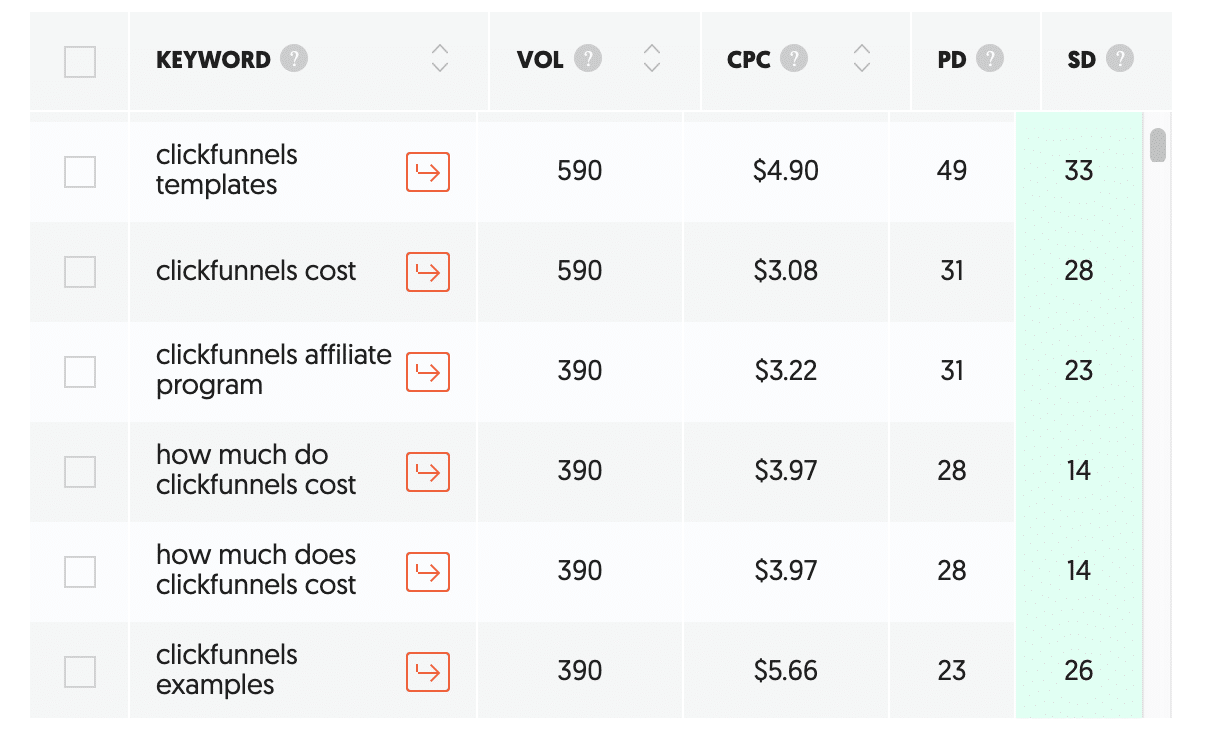Show help tooltip next to KEYWORD header

(x=294, y=59)
